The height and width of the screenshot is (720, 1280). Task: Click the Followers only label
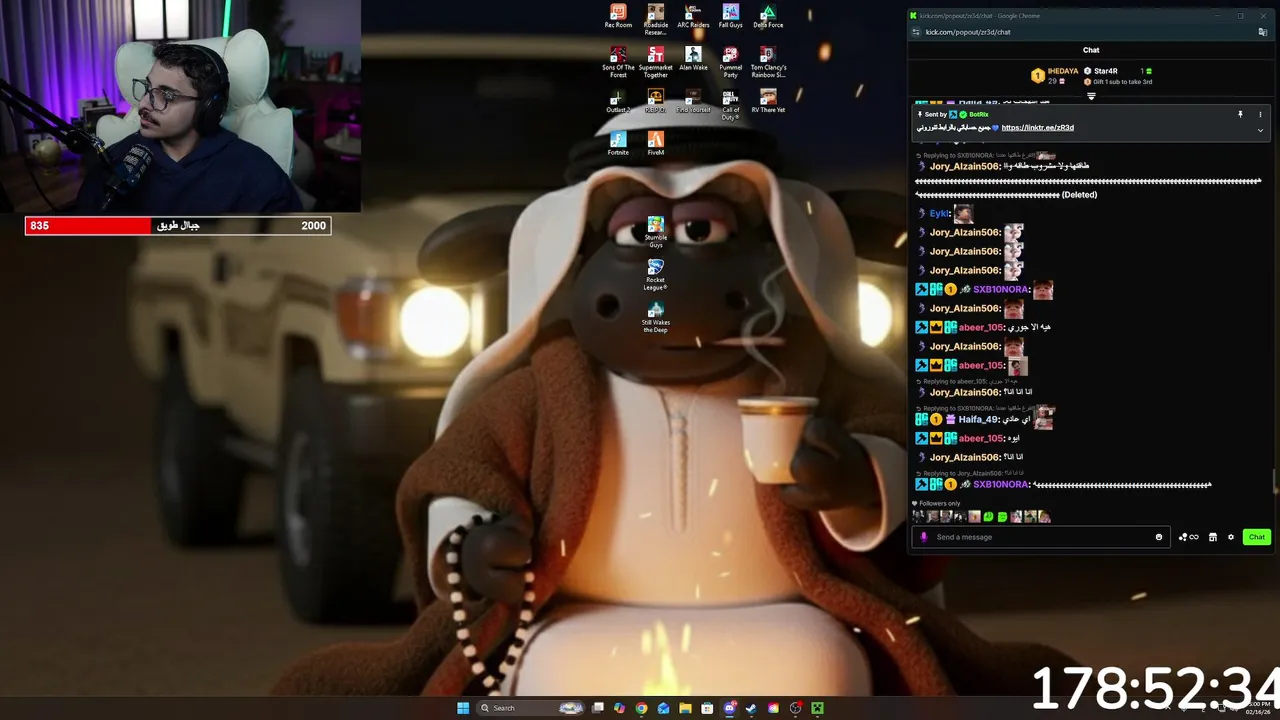coord(939,503)
